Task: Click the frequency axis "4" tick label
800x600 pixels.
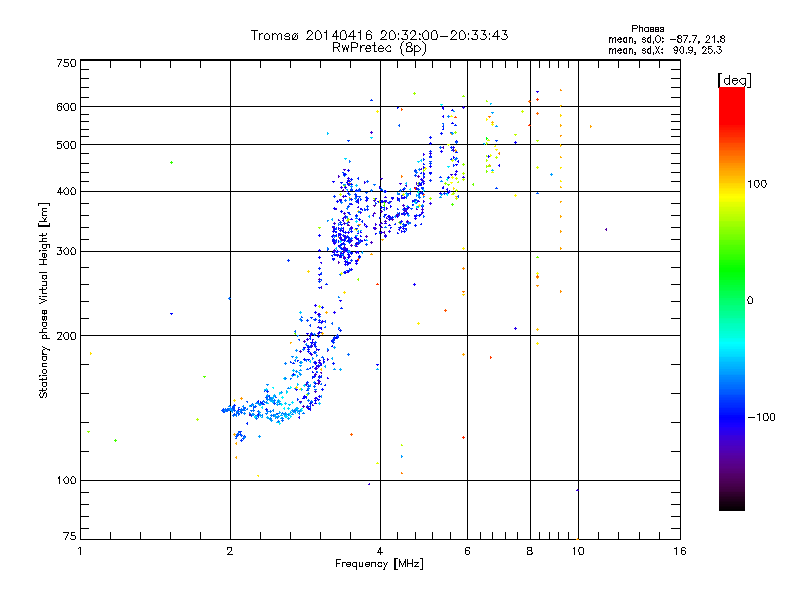Action: (380, 551)
